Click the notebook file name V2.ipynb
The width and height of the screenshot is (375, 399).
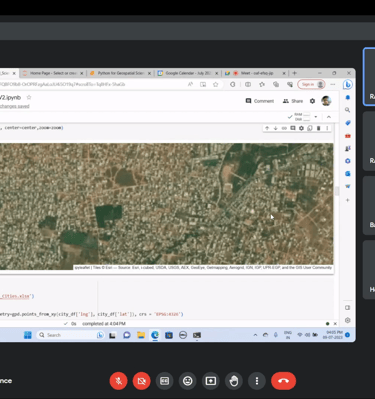click(10, 97)
